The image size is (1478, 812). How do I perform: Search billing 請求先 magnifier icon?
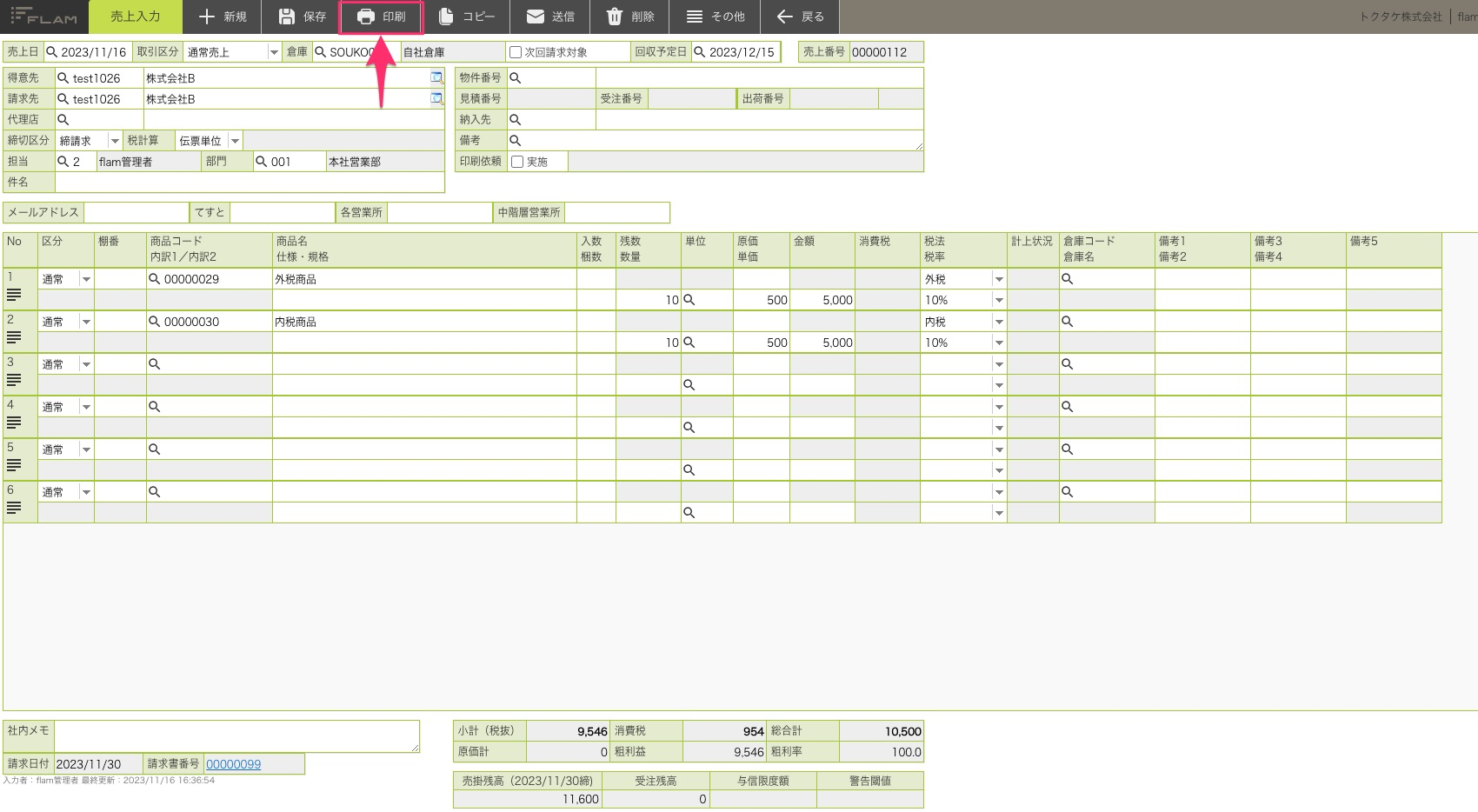[x=63, y=99]
